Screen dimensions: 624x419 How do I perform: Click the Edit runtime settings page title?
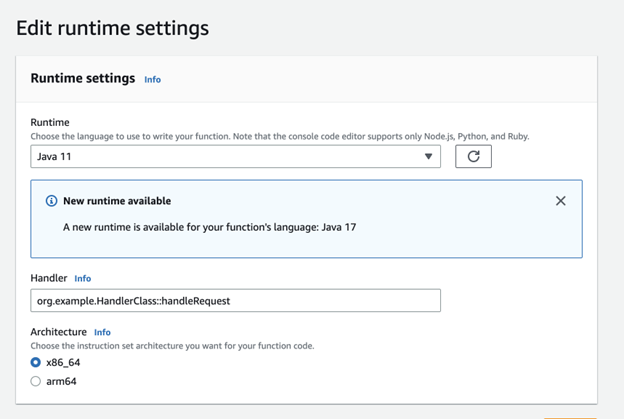[112, 28]
